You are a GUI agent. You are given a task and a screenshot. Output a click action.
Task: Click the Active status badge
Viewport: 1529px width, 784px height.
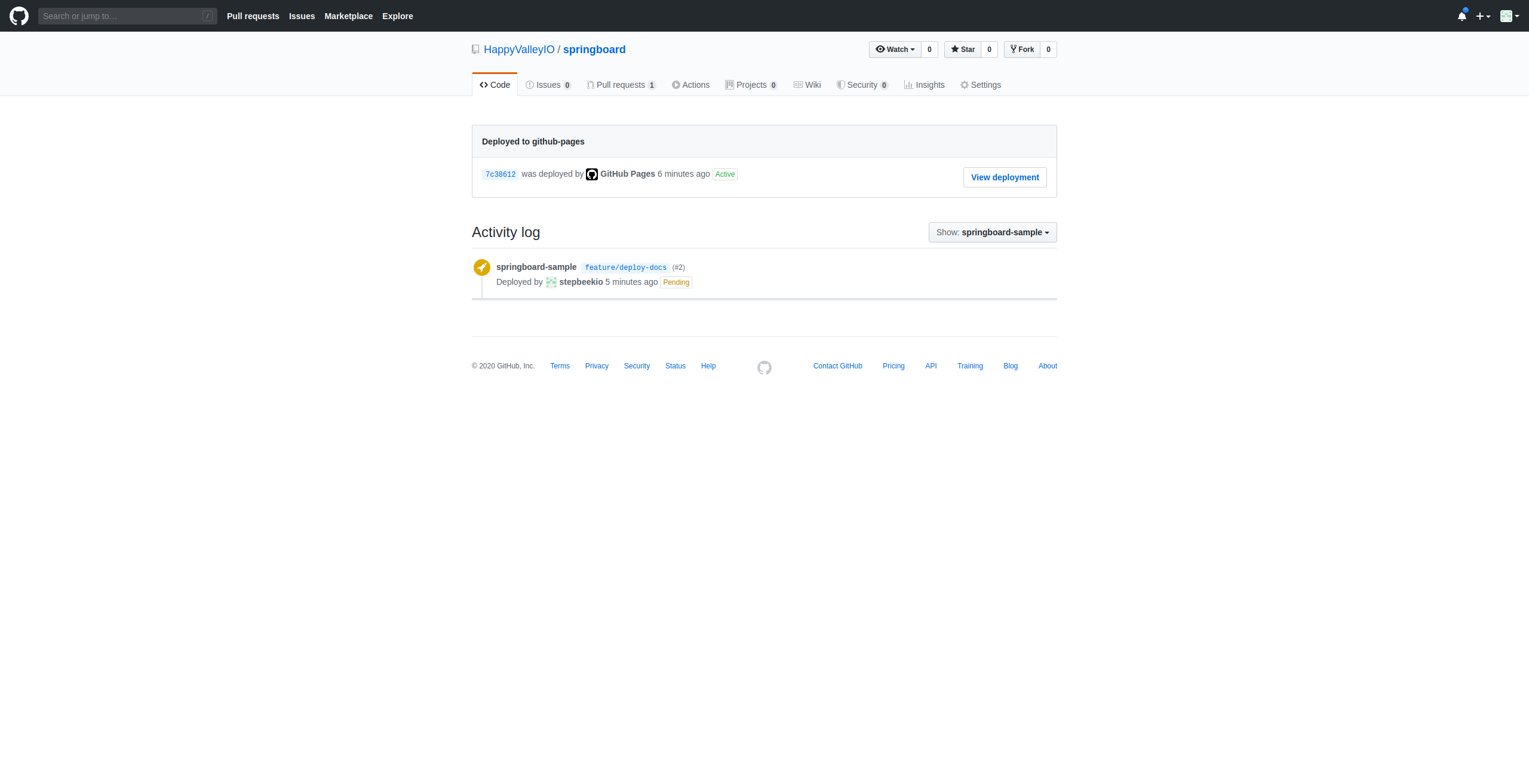(725, 174)
